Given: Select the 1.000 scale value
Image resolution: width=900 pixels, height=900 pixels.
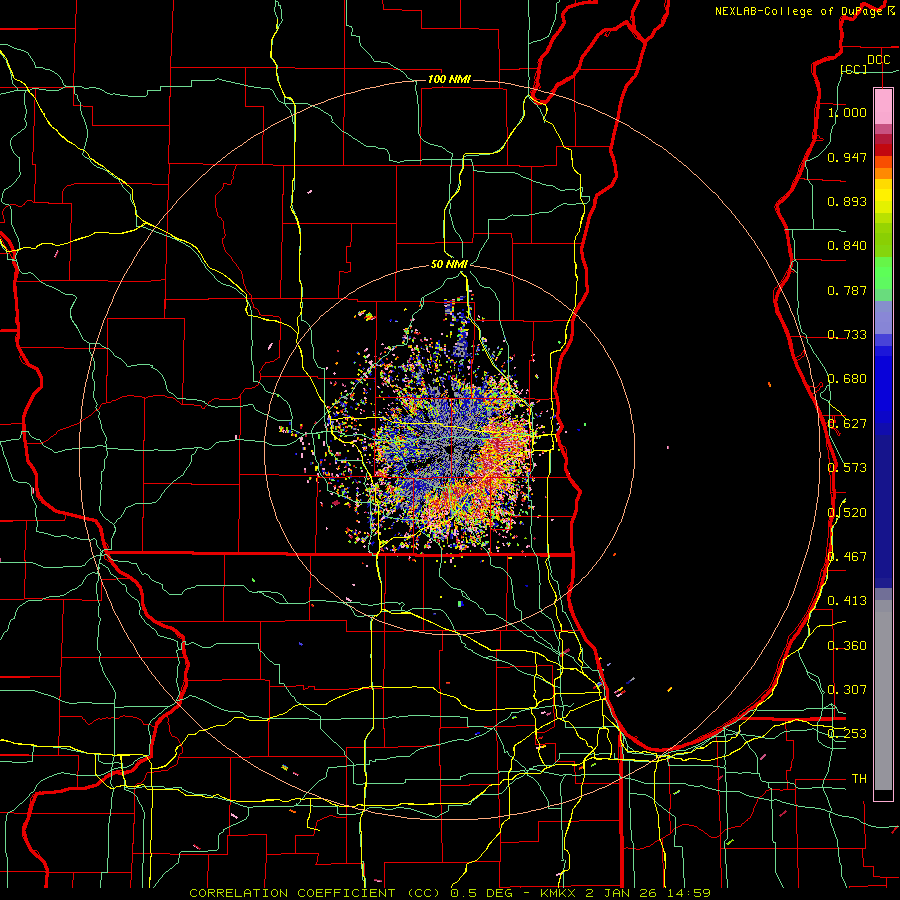Looking at the screenshot, I should click(848, 112).
